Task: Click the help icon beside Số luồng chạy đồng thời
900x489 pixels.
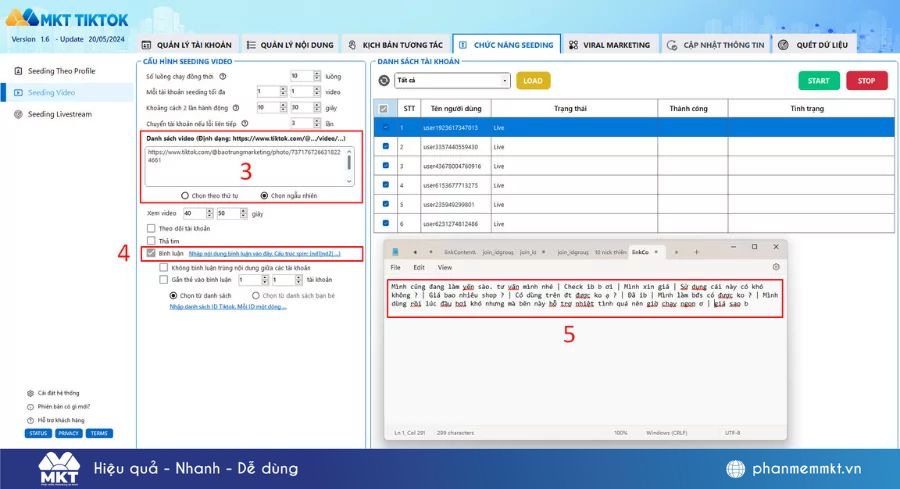Action: (223, 76)
